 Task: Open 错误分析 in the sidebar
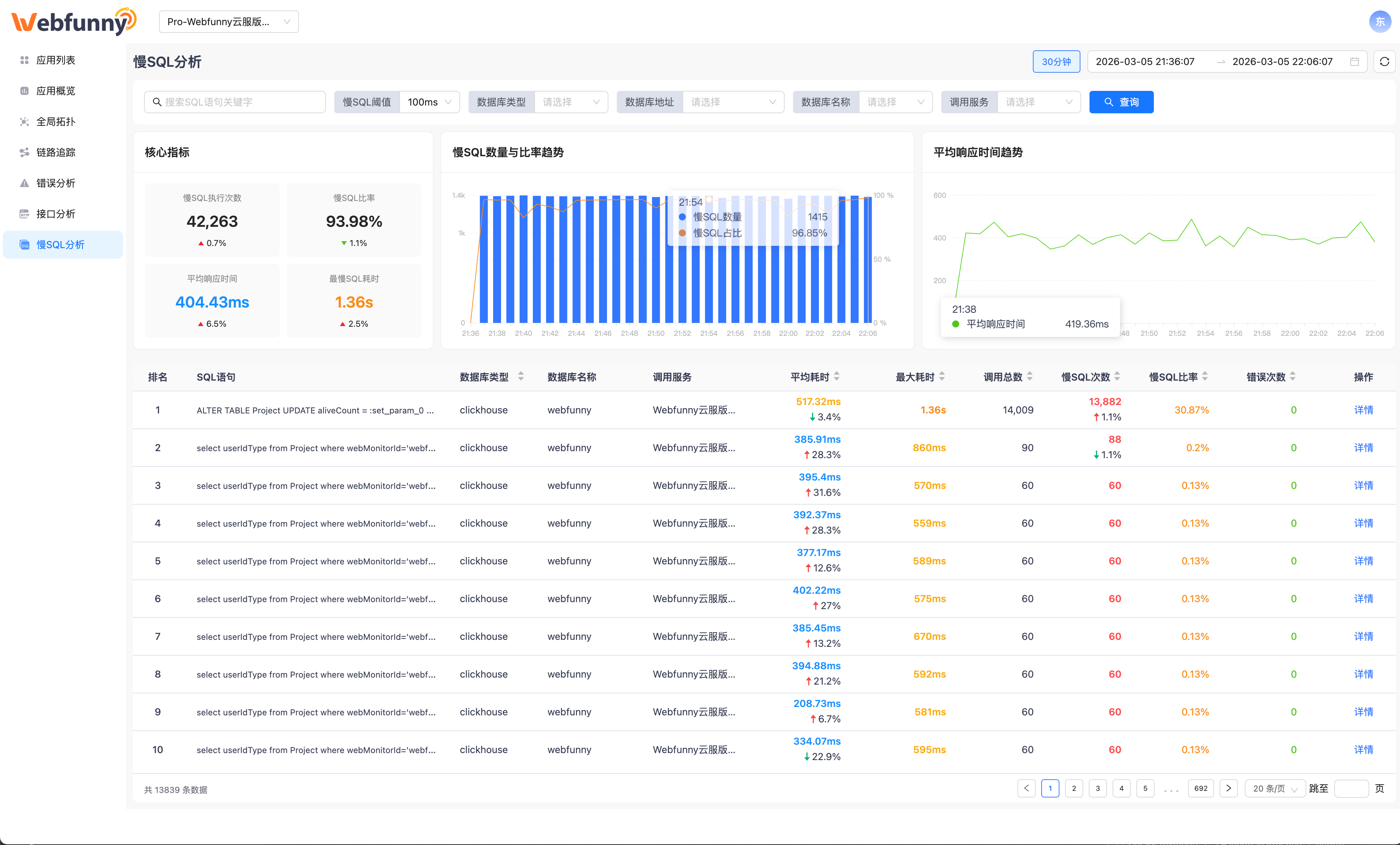tap(56, 183)
